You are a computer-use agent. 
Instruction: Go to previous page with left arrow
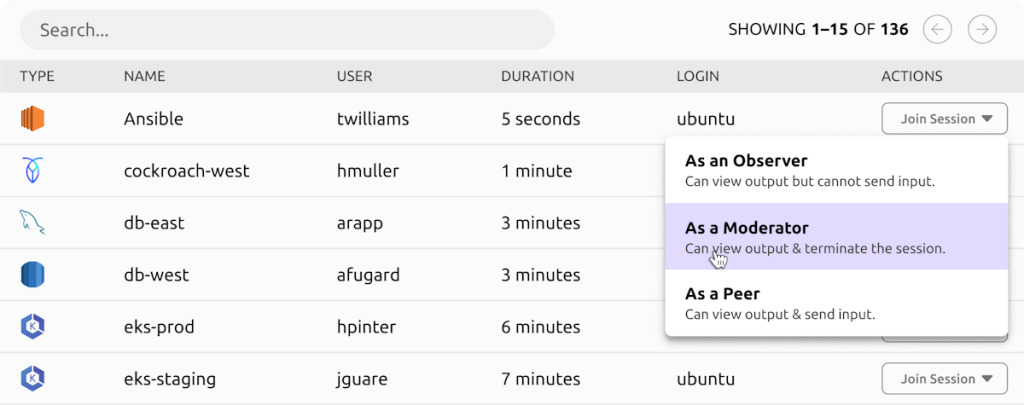tap(937, 29)
